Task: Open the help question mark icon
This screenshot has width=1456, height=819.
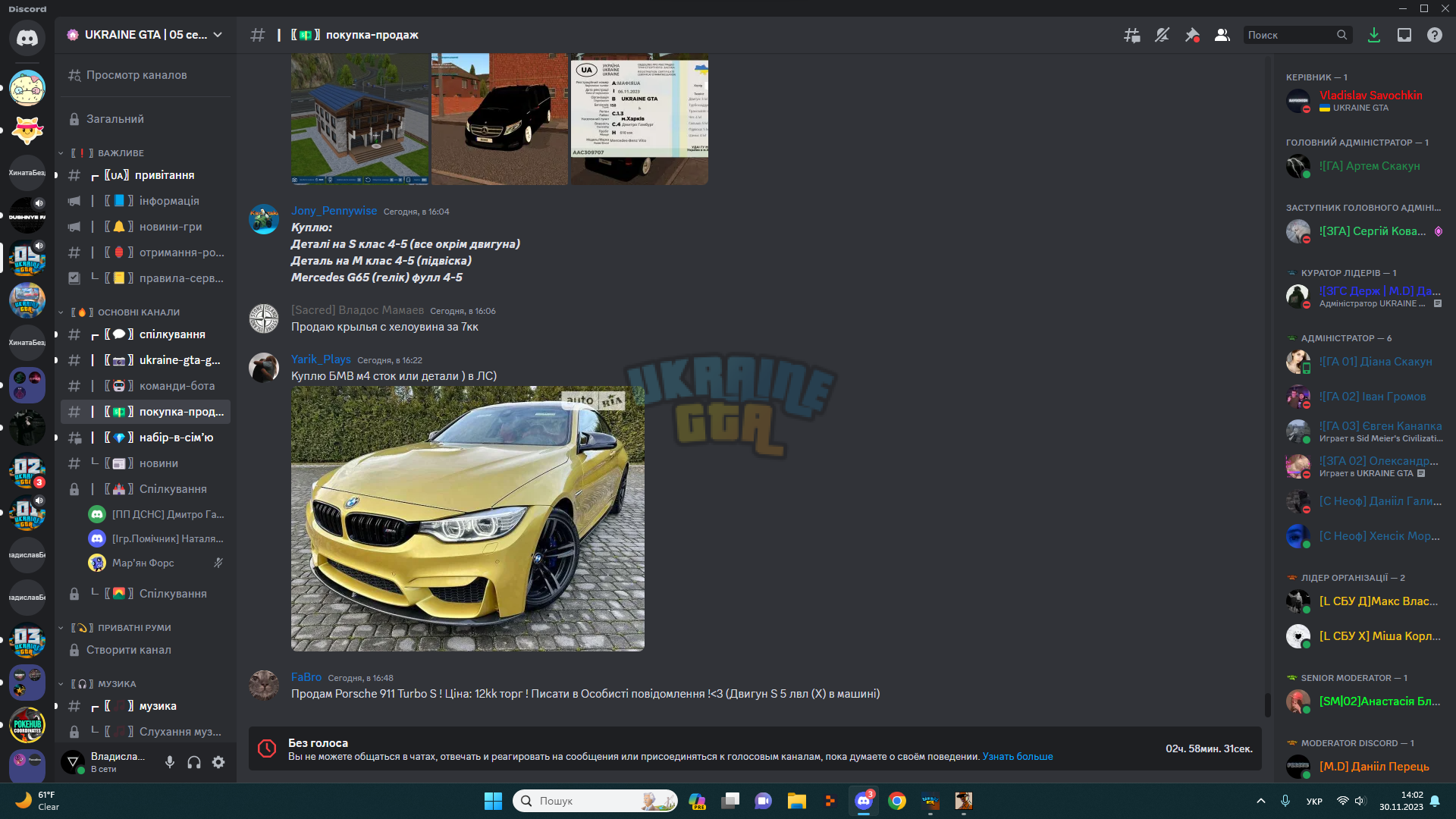Action: click(1435, 35)
